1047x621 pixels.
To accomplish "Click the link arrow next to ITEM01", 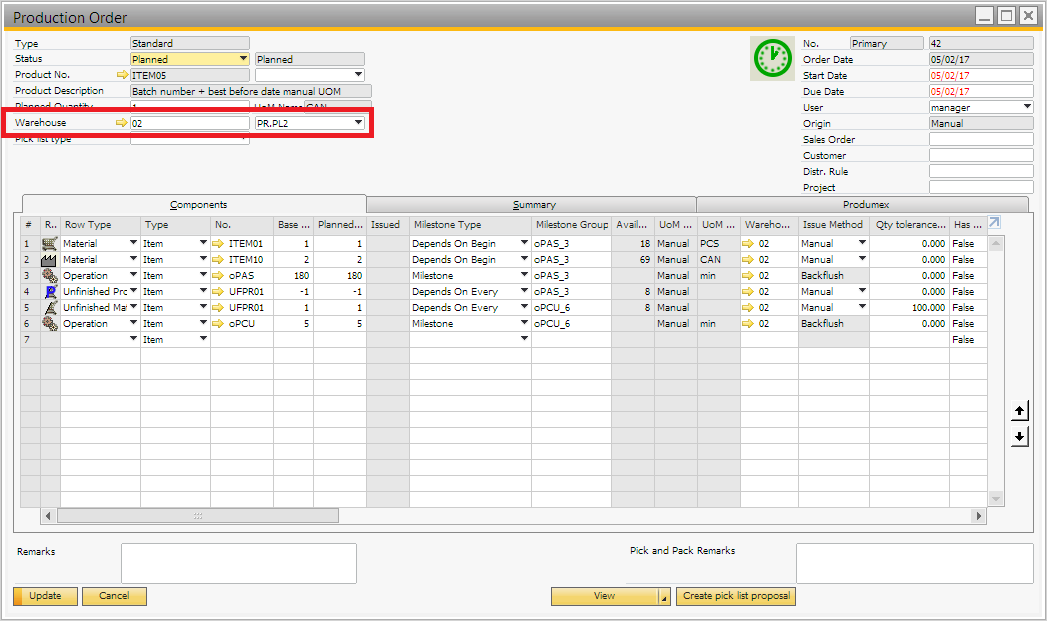I will pyautogui.click(x=220, y=244).
